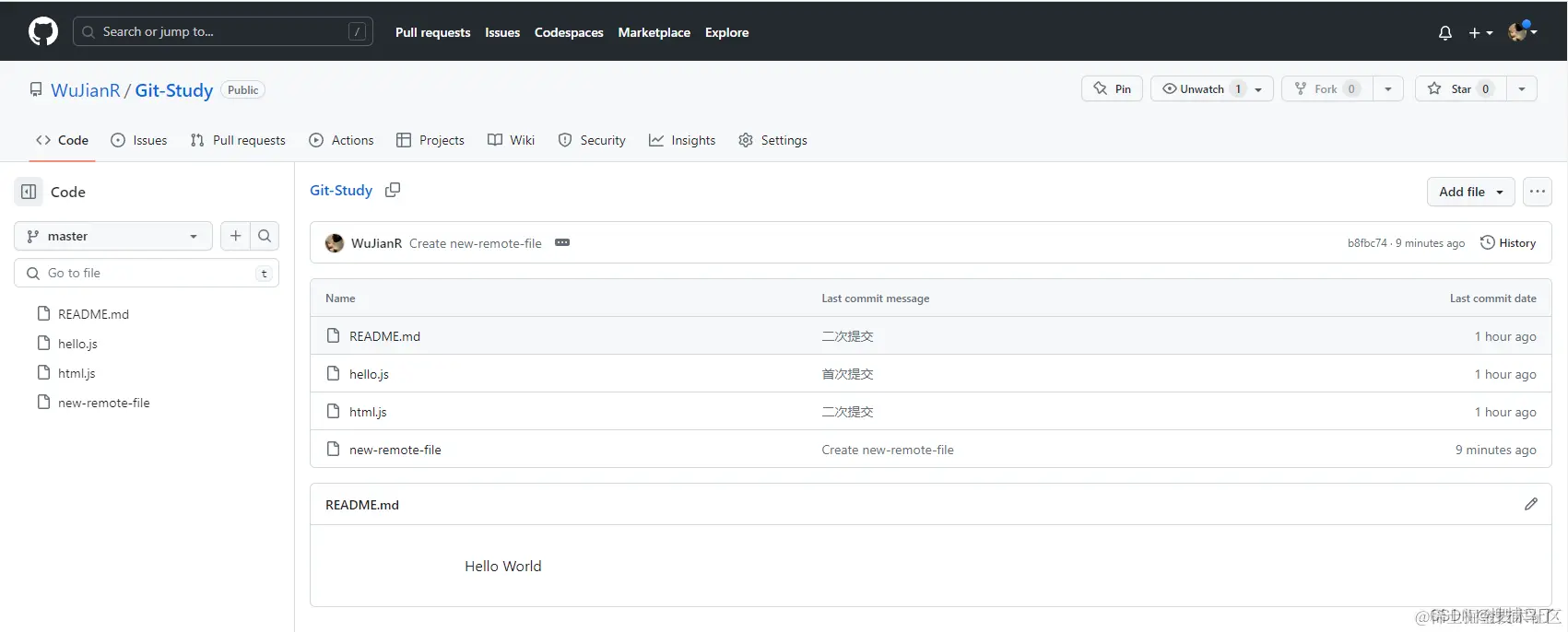Image resolution: width=1568 pixels, height=632 pixels.
Task: Open latest commit message Create new-remote-file
Action: (476, 243)
